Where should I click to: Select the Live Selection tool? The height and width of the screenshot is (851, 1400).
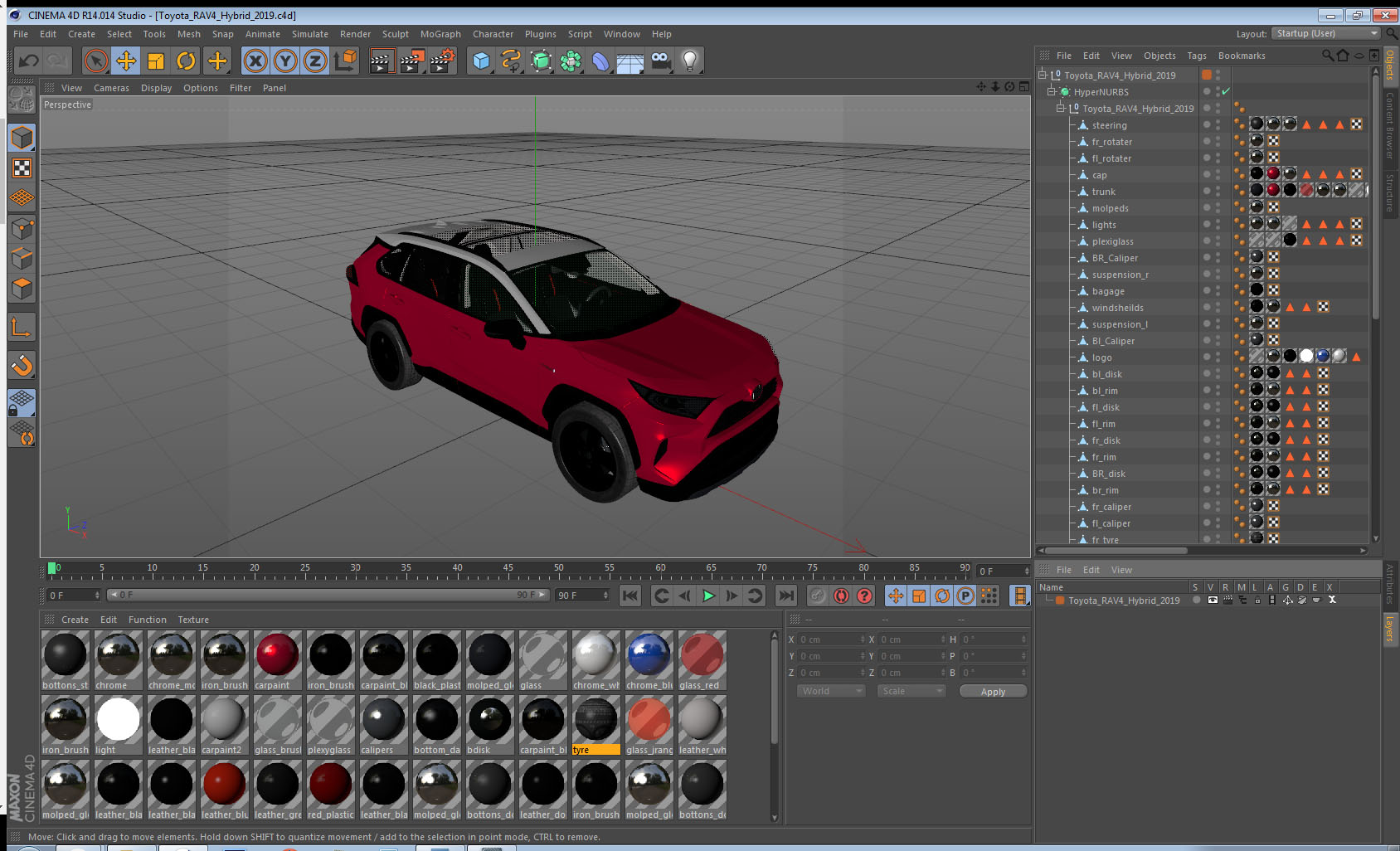point(96,61)
